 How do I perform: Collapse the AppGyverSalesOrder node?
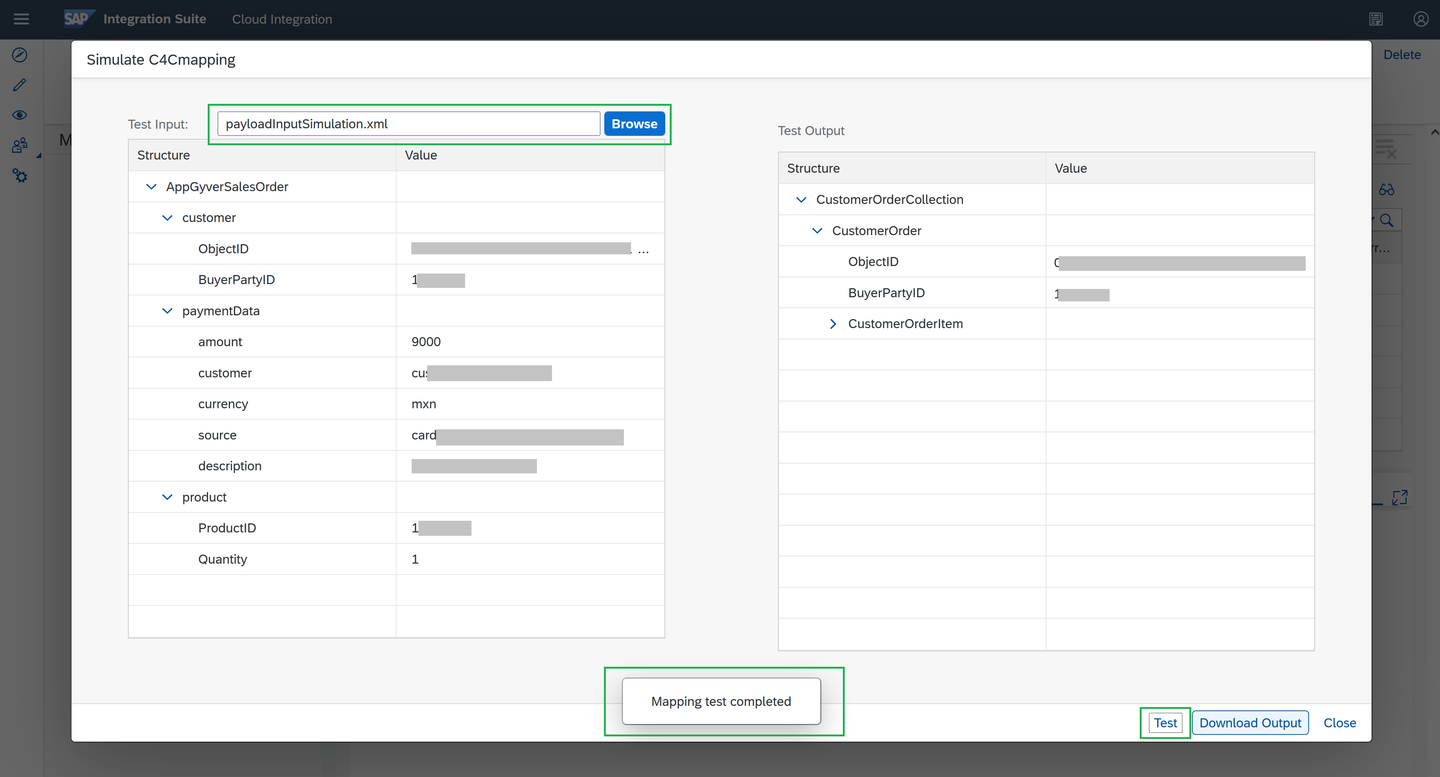152,187
